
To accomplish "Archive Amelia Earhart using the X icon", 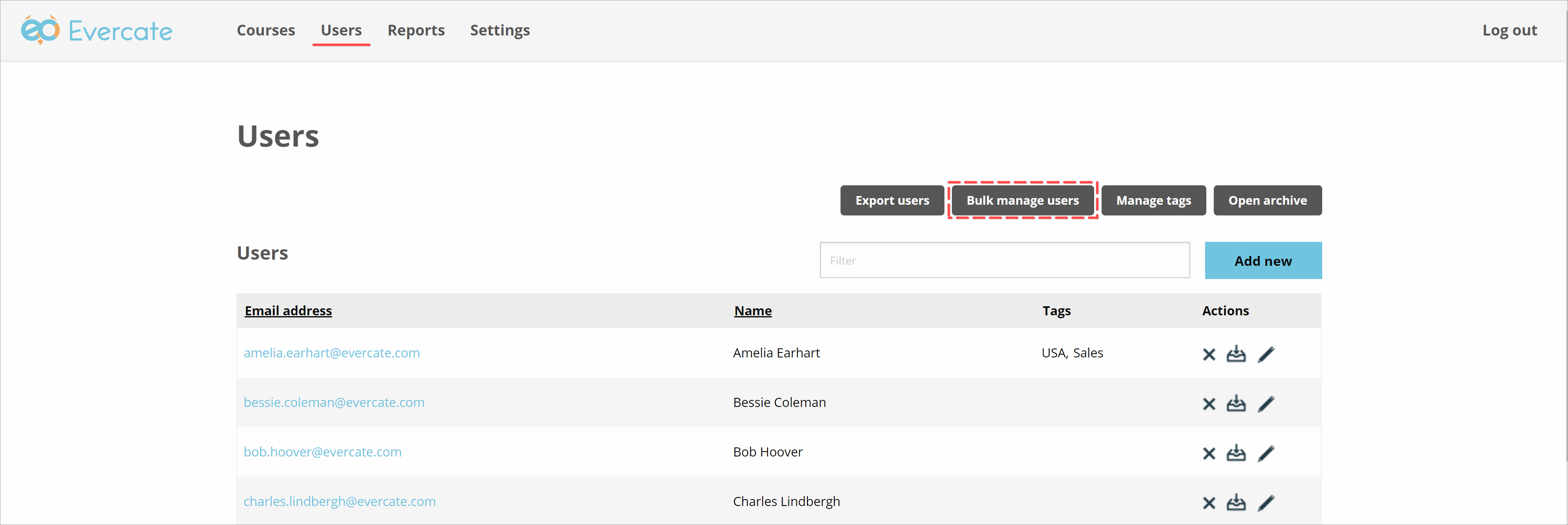I will point(1209,353).
